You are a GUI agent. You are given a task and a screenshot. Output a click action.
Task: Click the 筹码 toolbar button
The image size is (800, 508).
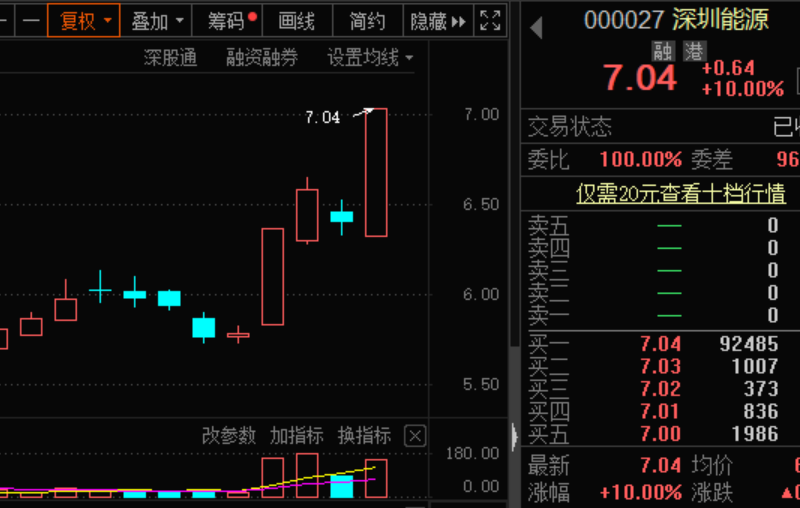coord(227,20)
